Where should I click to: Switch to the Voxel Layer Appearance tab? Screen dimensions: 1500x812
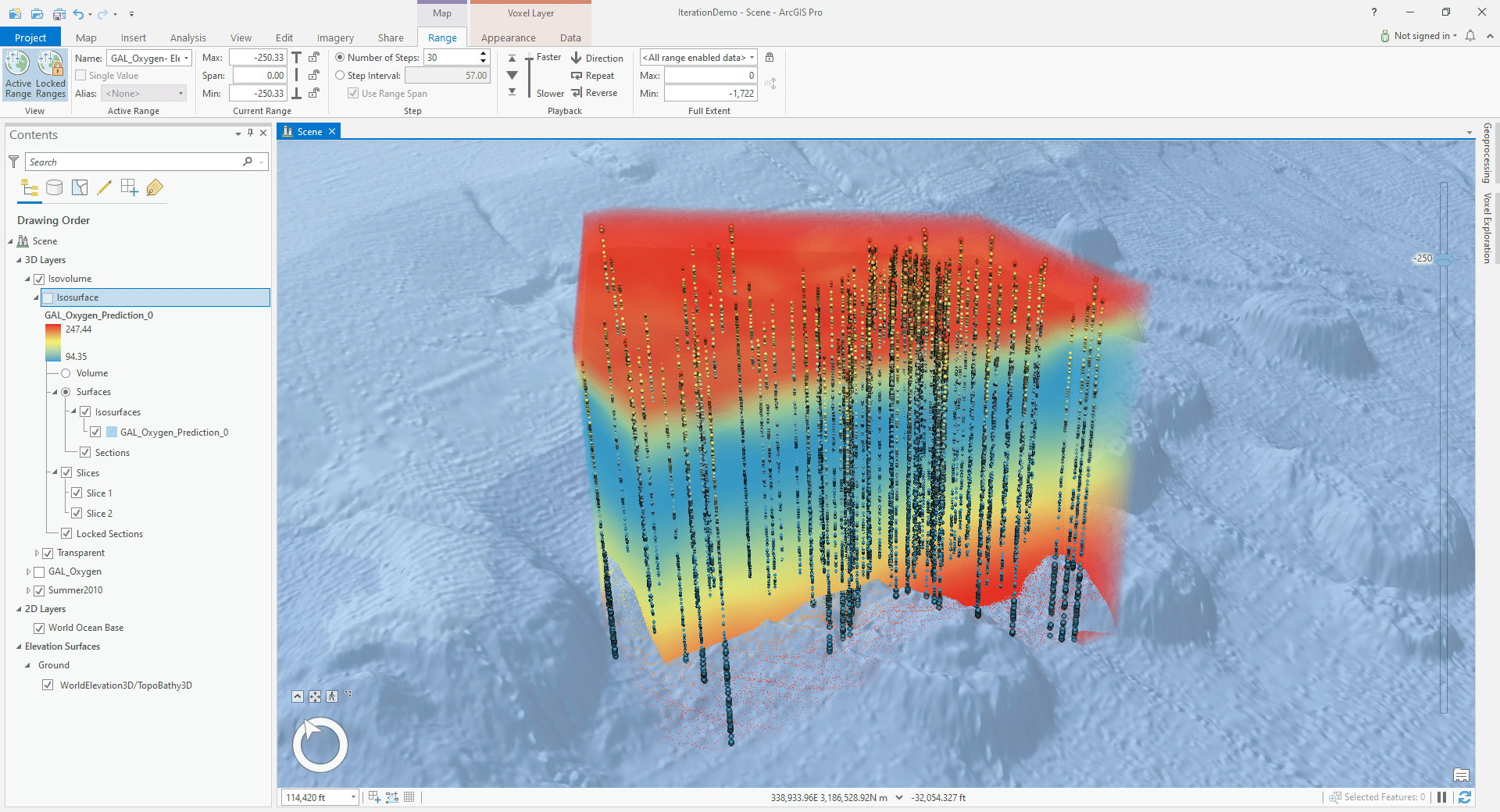point(508,37)
